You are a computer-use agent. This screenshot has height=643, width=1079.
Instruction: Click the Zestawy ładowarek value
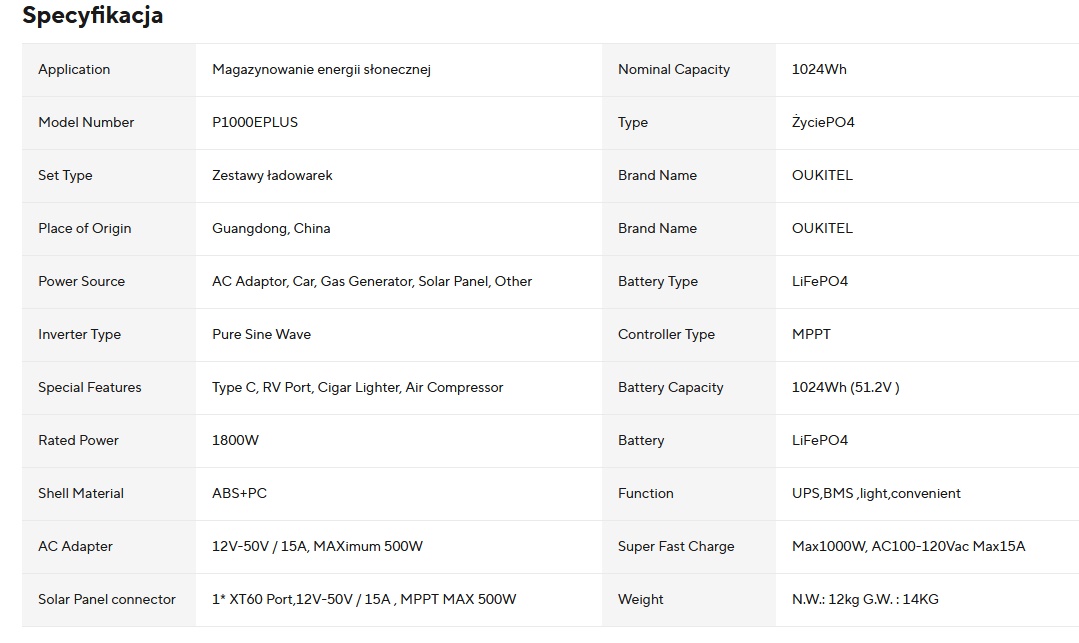(x=272, y=176)
